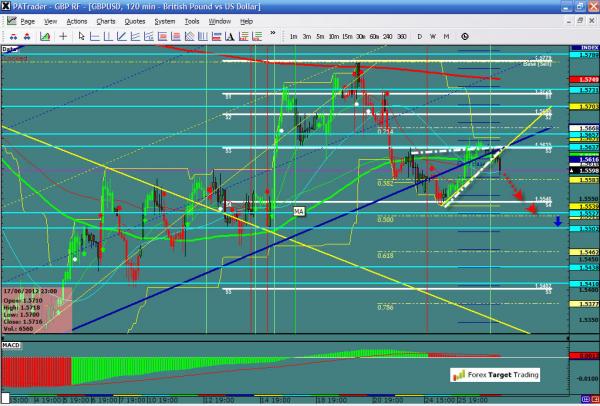Open the Quotes menu
Screen dimensions: 600x406
point(135,21)
